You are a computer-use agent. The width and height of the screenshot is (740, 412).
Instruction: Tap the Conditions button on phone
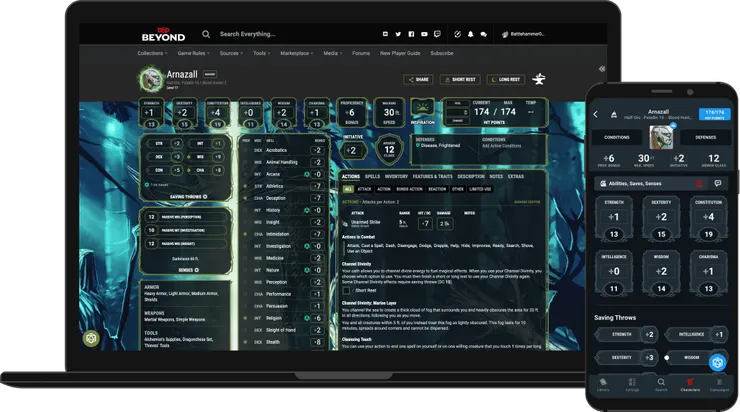(617, 137)
